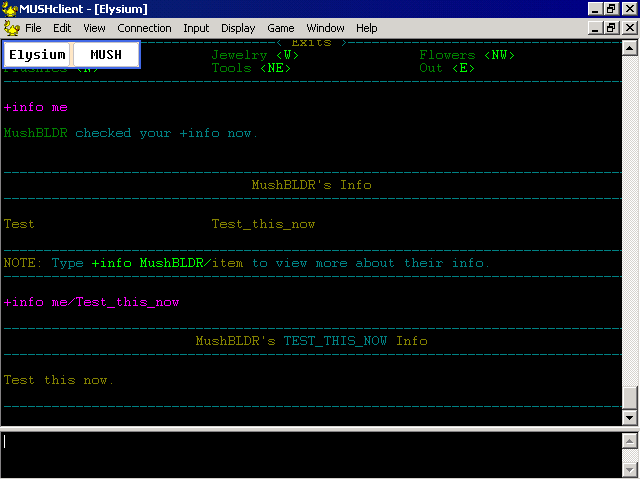Open the Display menu

coord(238,28)
